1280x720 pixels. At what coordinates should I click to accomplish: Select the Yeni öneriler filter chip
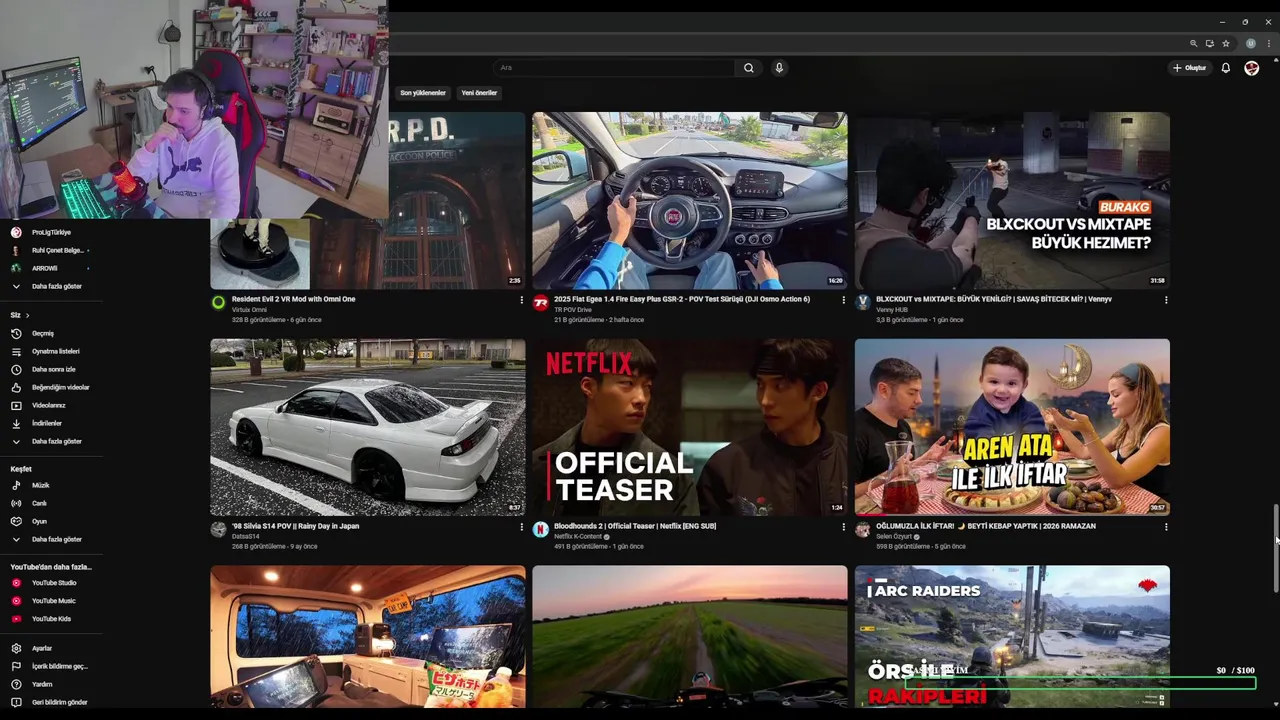pos(479,93)
